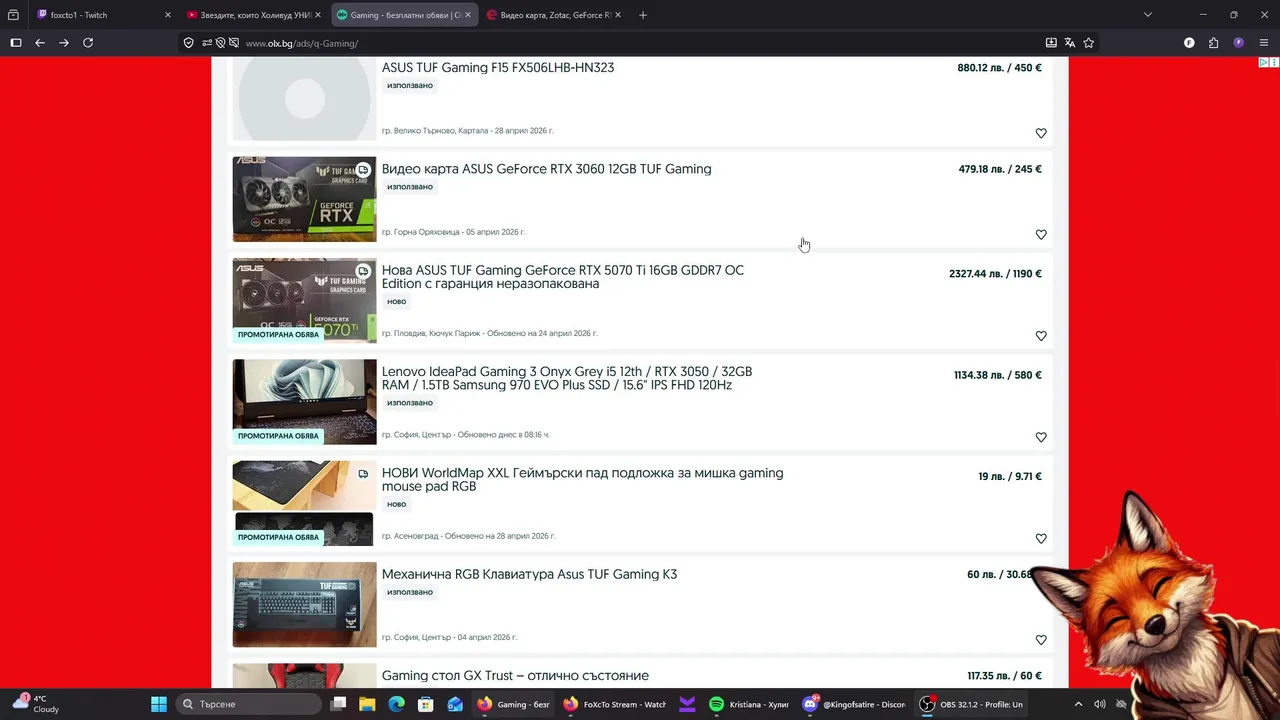The height and width of the screenshot is (720, 1280).
Task: Open Windows Start menu
Action: [158, 704]
